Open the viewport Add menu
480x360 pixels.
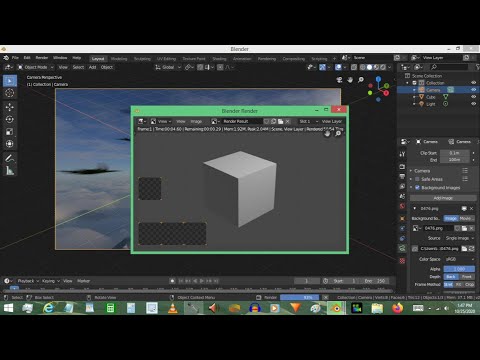92,67
